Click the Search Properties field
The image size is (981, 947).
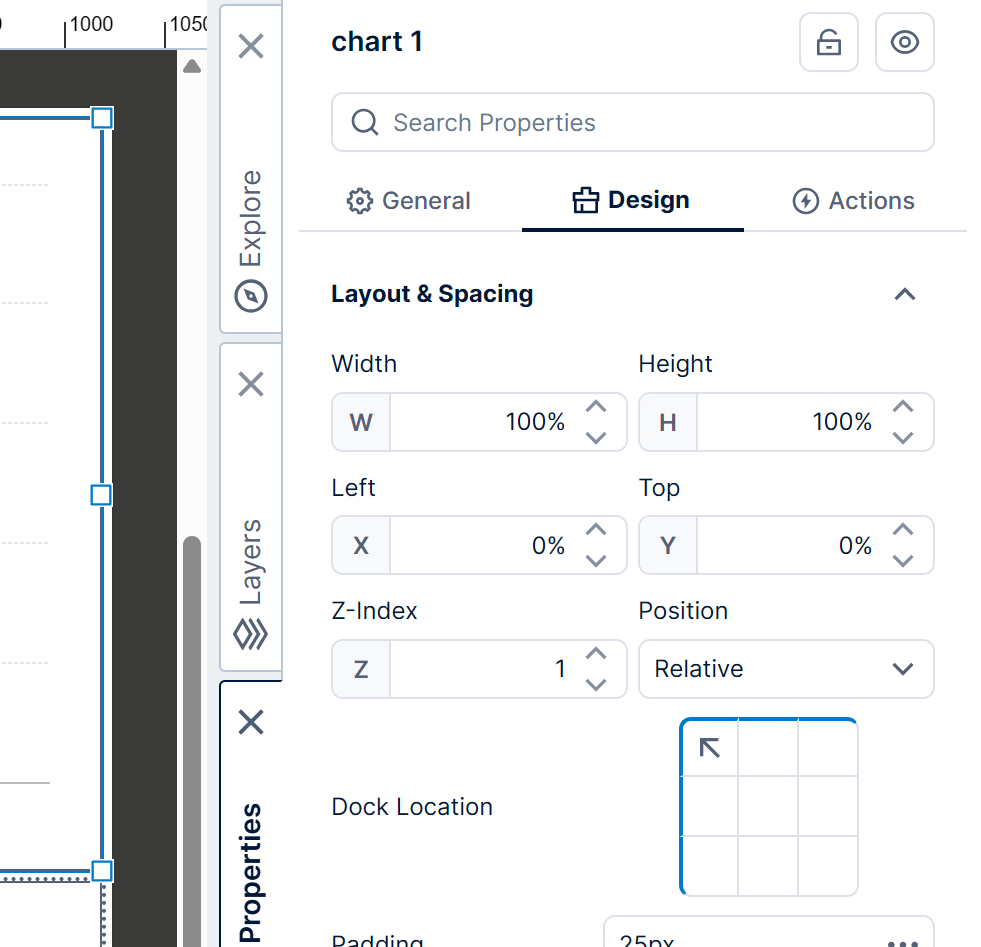click(x=632, y=123)
